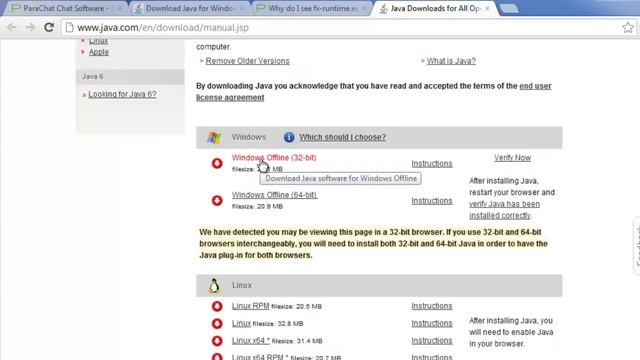The width and height of the screenshot is (640, 360).
Task: Open Instructions for Linux 32.8 MB
Action: (x=432, y=323)
